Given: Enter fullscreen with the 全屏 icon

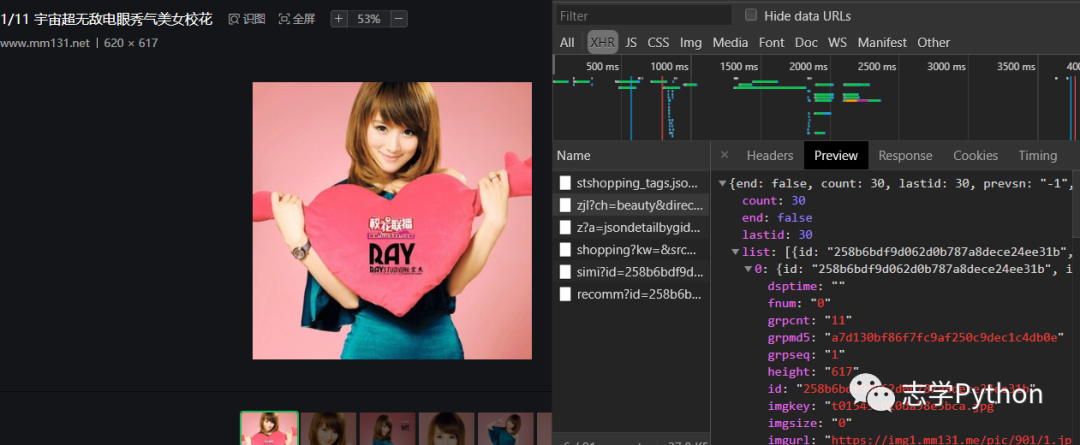Looking at the screenshot, I should 284,19.
